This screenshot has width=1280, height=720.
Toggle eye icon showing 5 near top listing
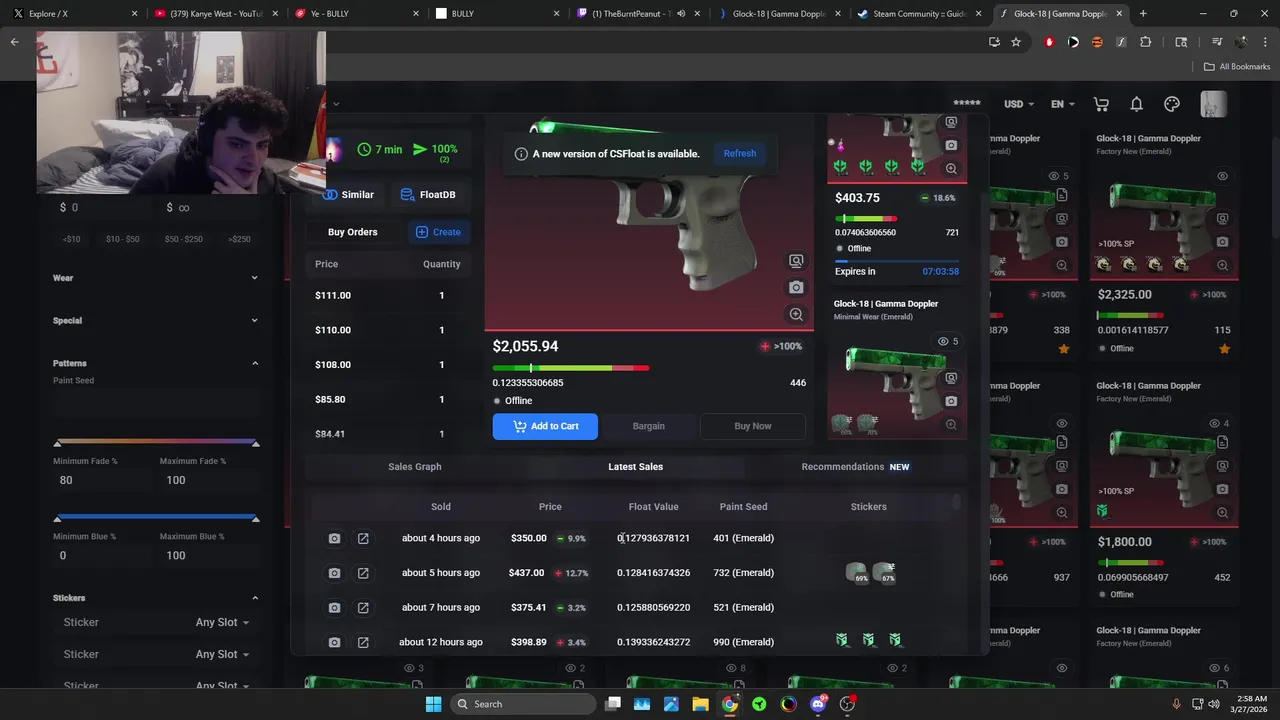coord(1052,176)
